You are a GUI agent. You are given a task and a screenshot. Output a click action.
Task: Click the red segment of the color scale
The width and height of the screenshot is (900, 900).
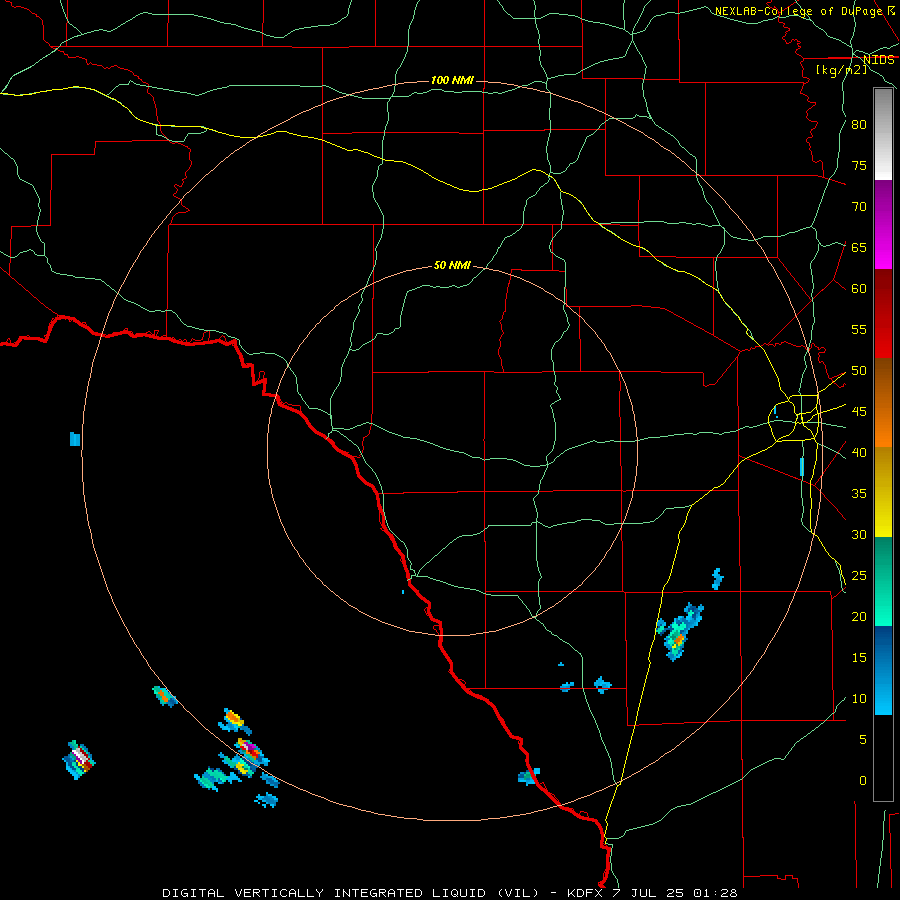pyautogui.click(x=883, y=313)
